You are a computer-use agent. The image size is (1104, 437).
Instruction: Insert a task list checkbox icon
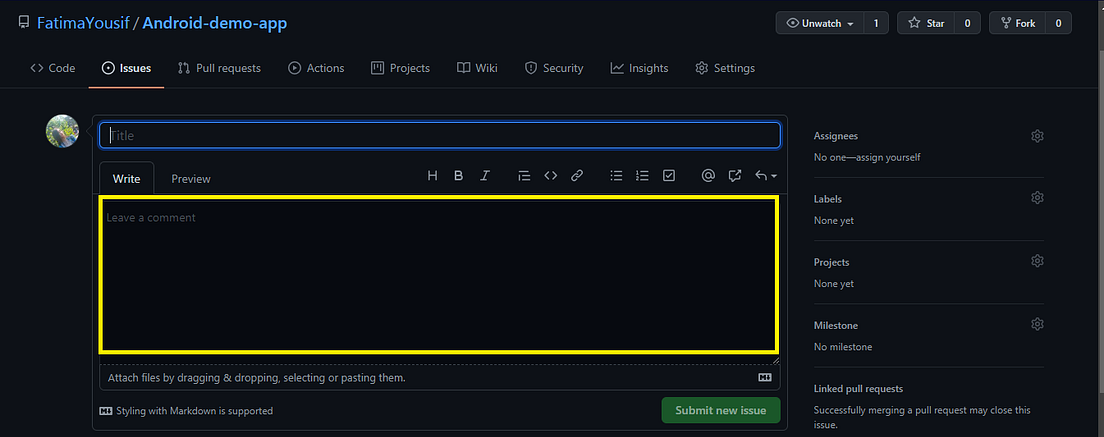click(669, 176)
